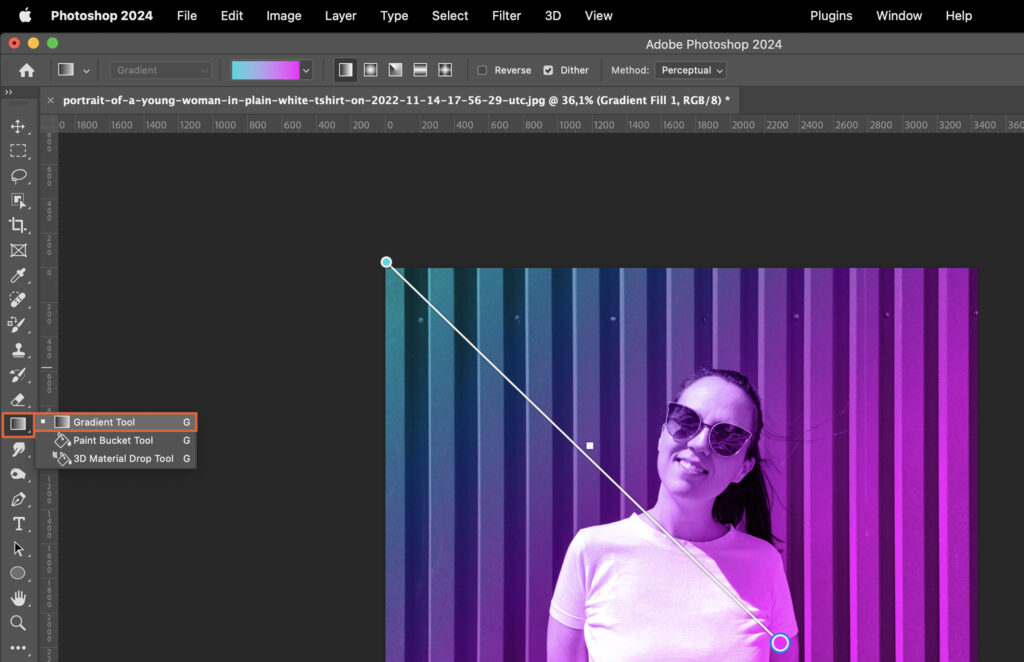Select Paint Bucket Tool from the flyout menu
The width and height of the screenshot is (1024, 662).
[x=113, y=440]
